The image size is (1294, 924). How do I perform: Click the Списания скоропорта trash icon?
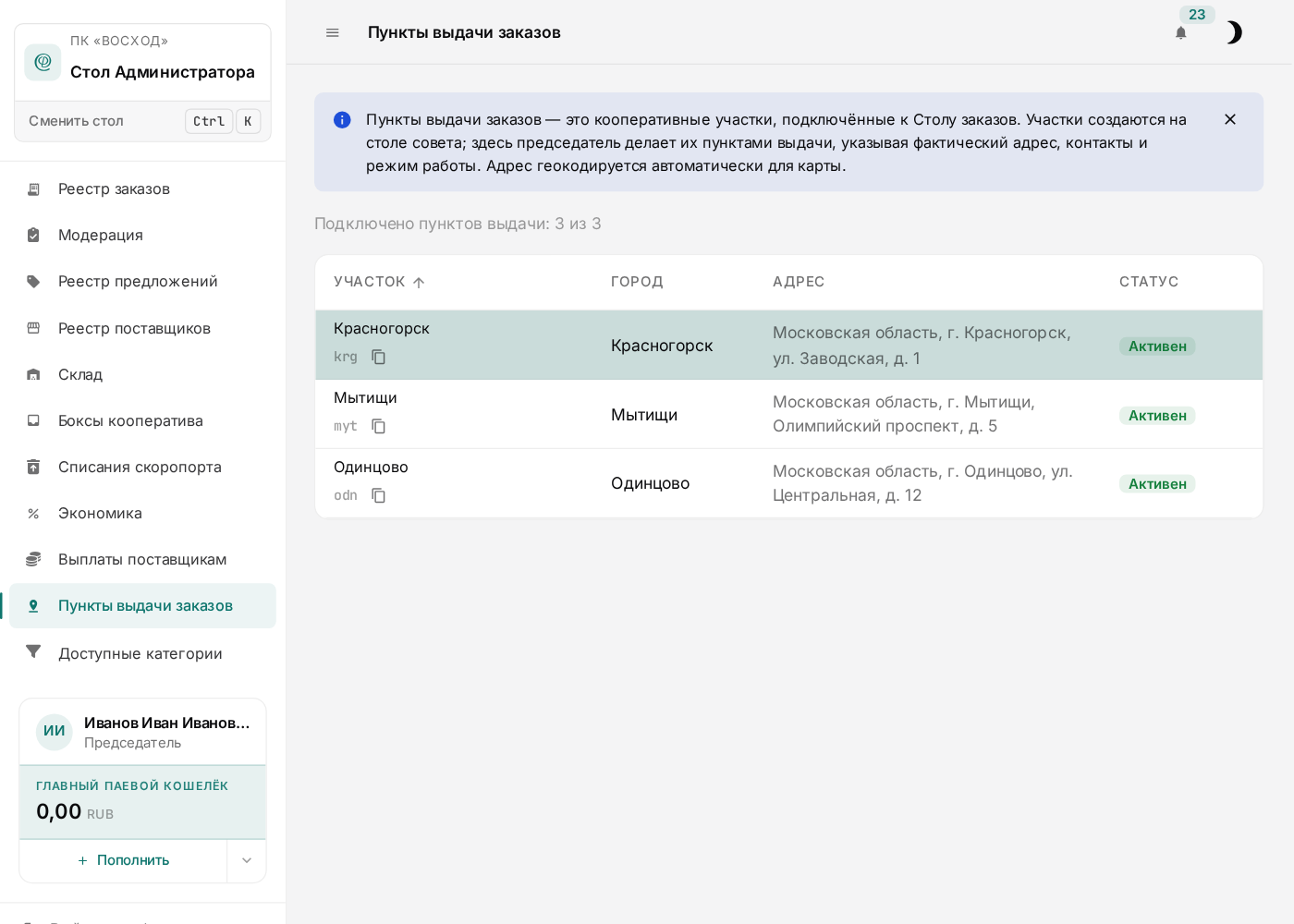(33, 467)
